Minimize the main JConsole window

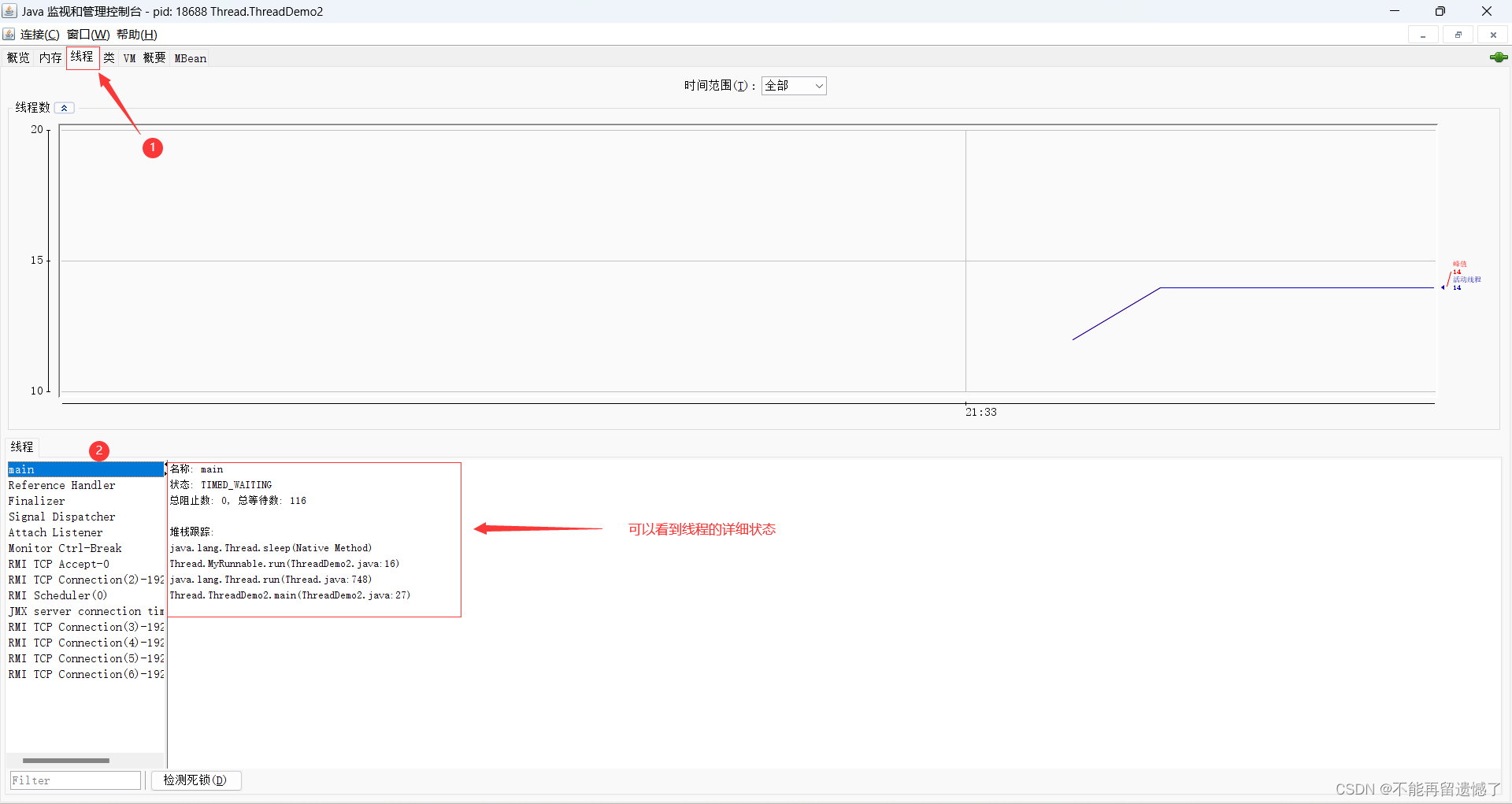[x=1395, y=11]
